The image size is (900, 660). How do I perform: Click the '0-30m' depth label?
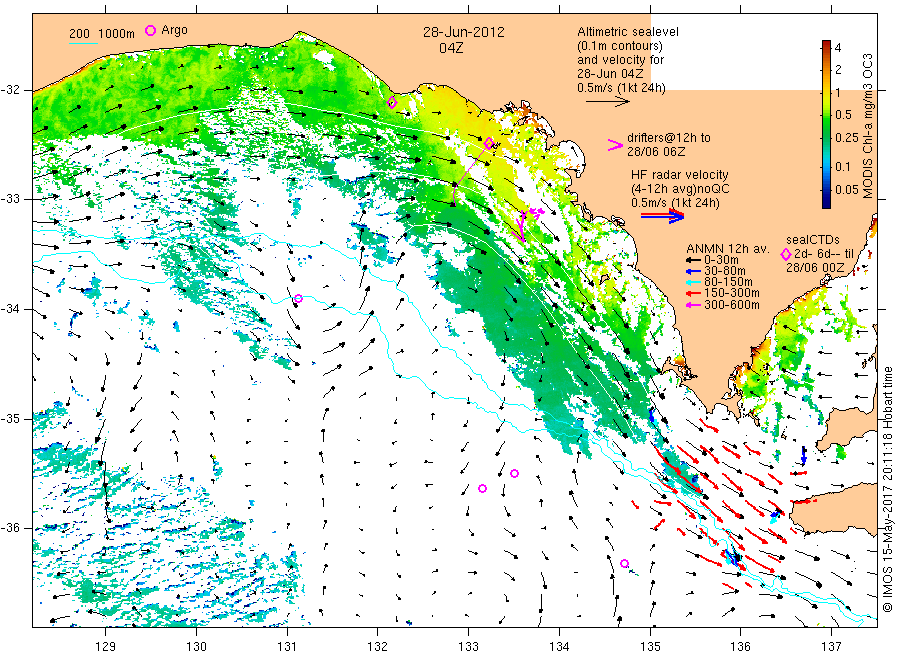[x=721, y=260]
